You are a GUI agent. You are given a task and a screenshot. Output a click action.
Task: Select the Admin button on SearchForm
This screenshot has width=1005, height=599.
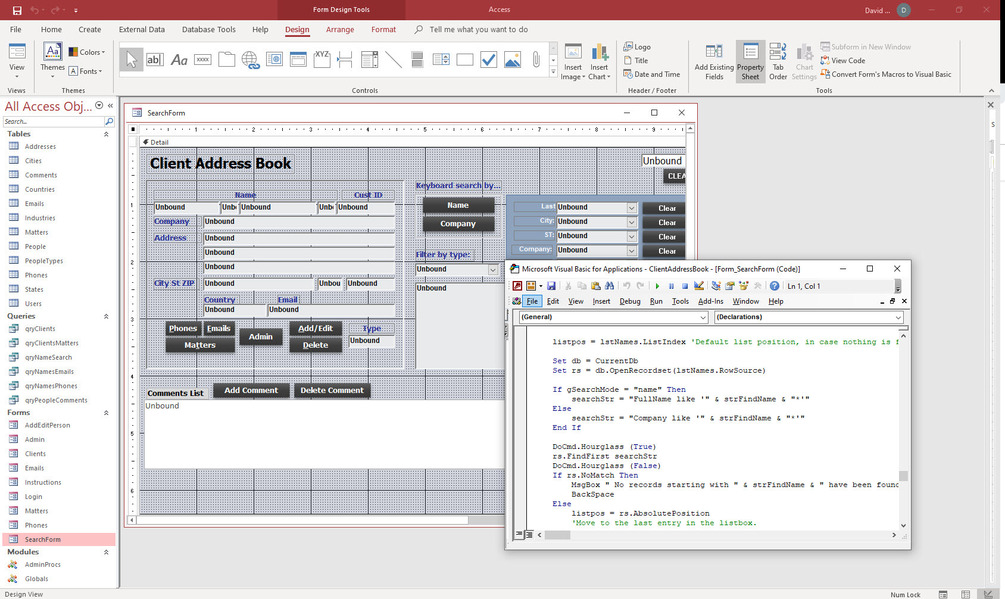tap(260, 336)
